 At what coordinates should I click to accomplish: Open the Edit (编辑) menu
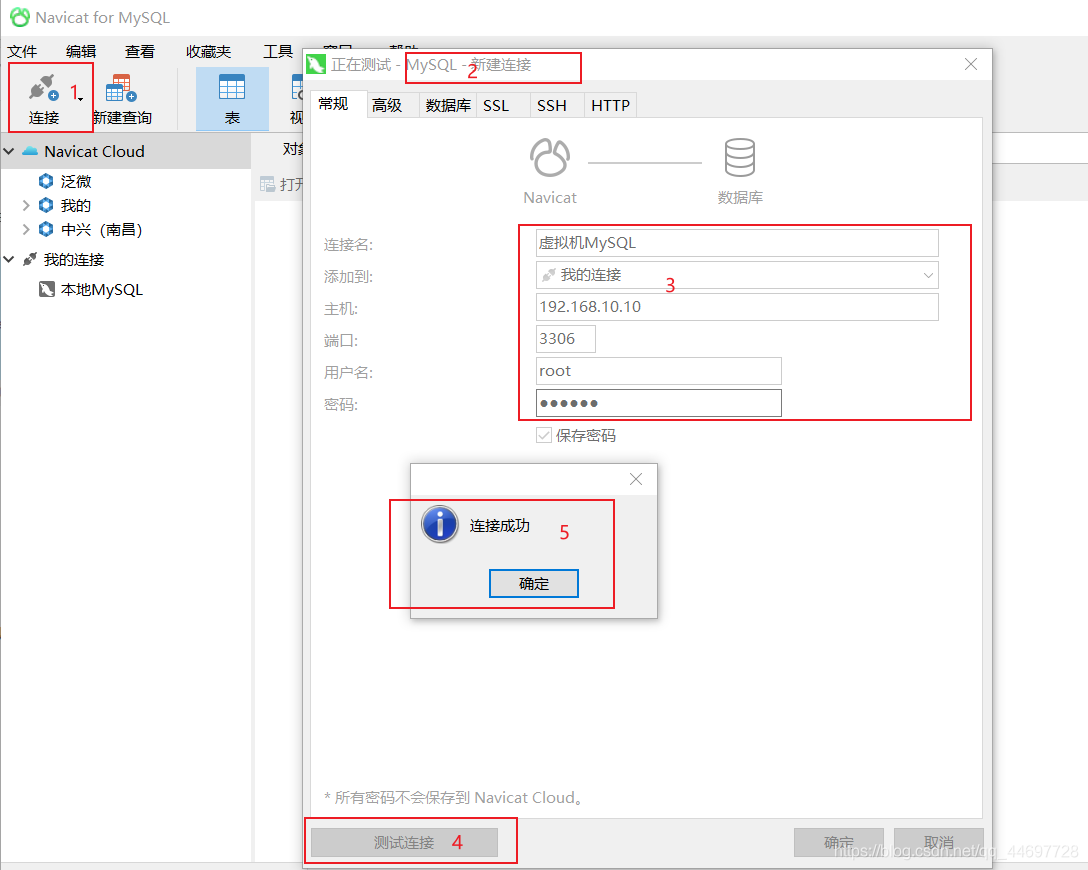81,51
